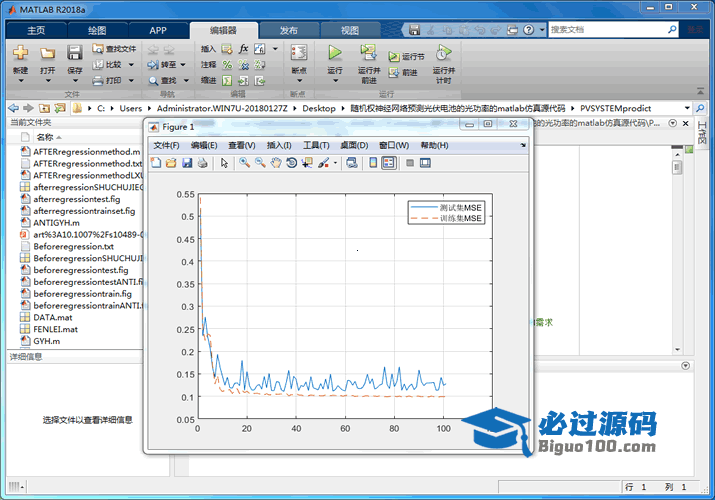Toggle the Insert Legend button in Figure
The height and width of the screenshot is (500, 715).
point(390,163)
